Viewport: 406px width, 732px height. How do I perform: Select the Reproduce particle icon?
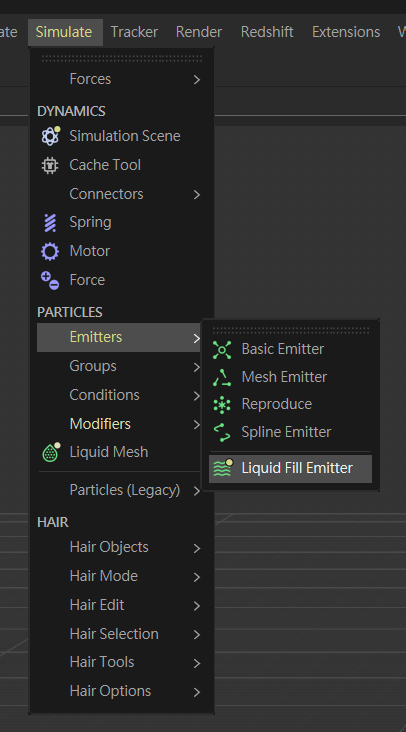pyautogui.click(x=222, y=404)
